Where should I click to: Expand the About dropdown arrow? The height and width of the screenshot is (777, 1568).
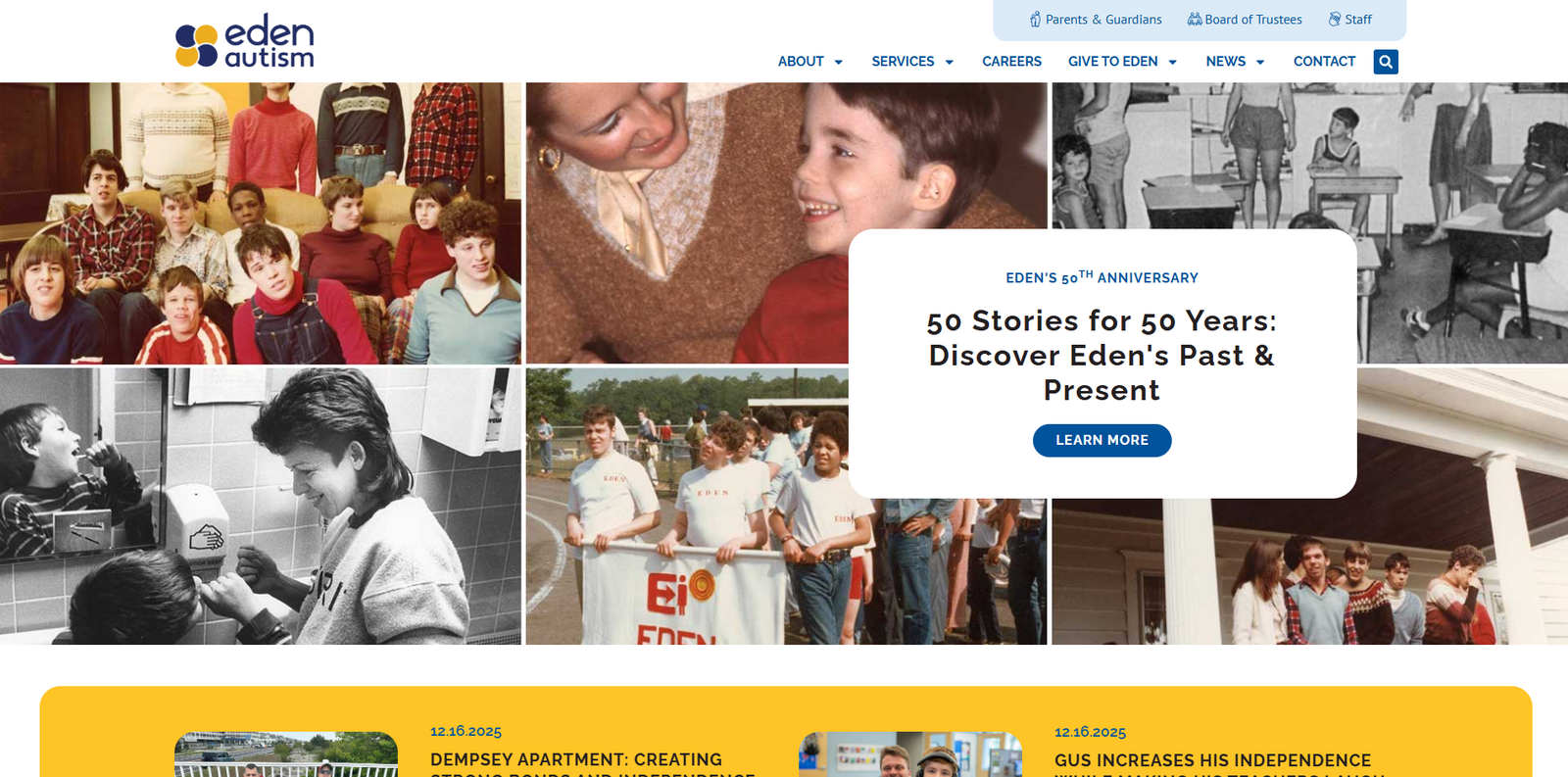click(839, 62)
